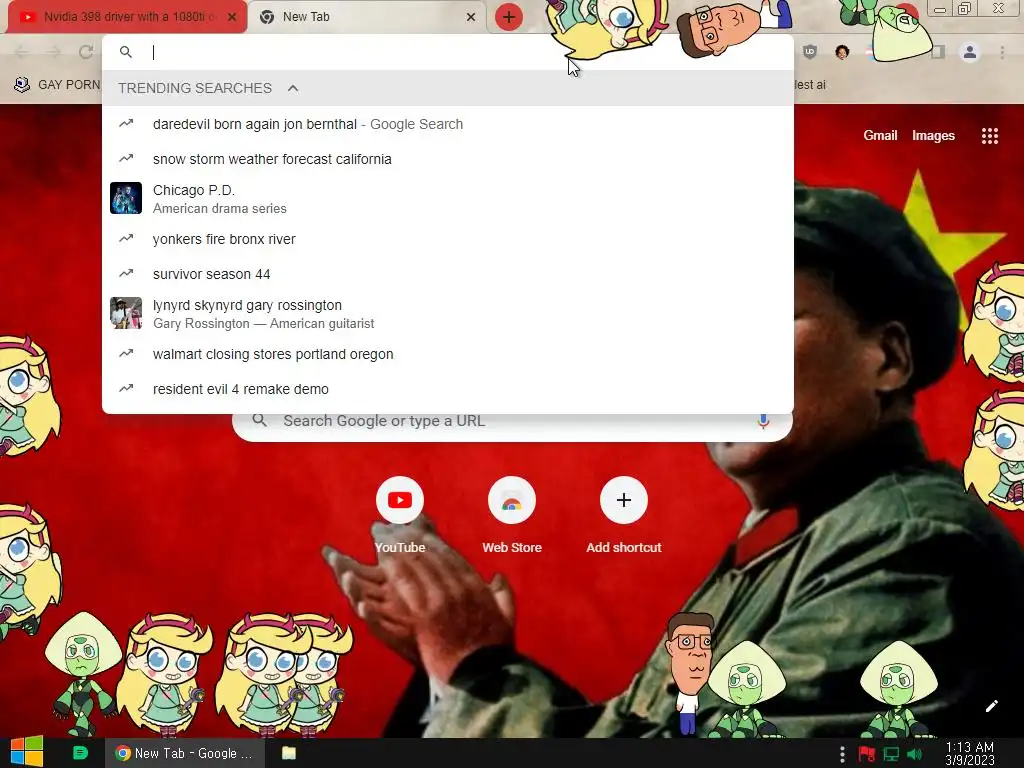Open the YouTube shortcut

400,516
